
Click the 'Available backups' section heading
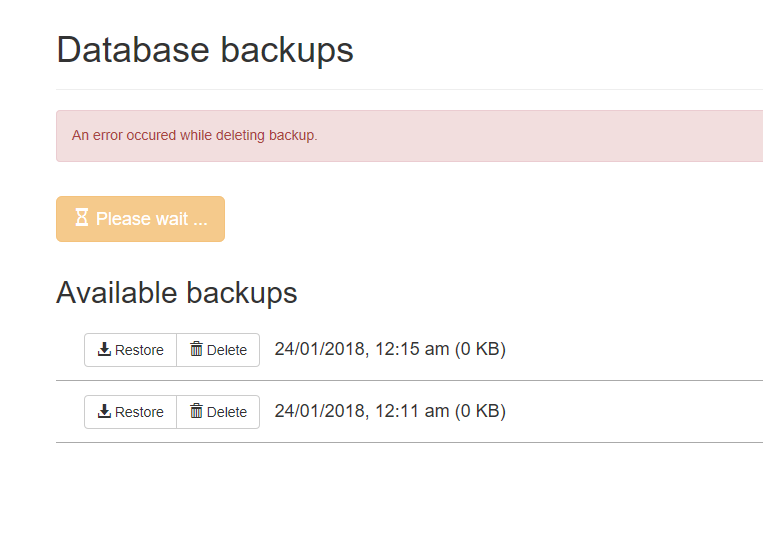[x=177, y=293]
